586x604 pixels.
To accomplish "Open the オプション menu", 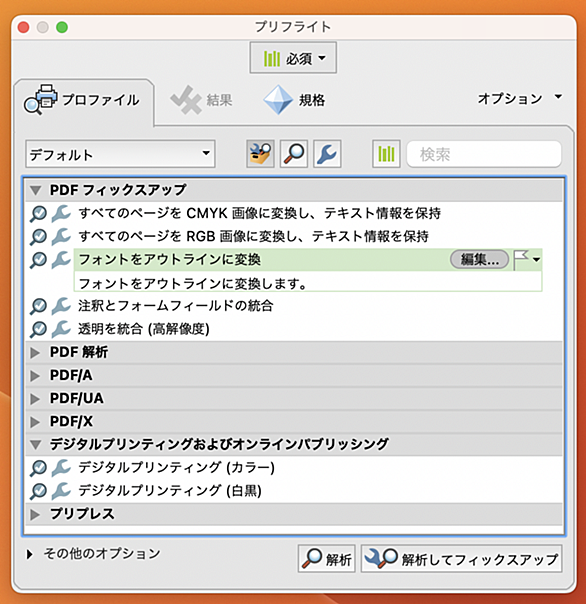I will point(520,98).
